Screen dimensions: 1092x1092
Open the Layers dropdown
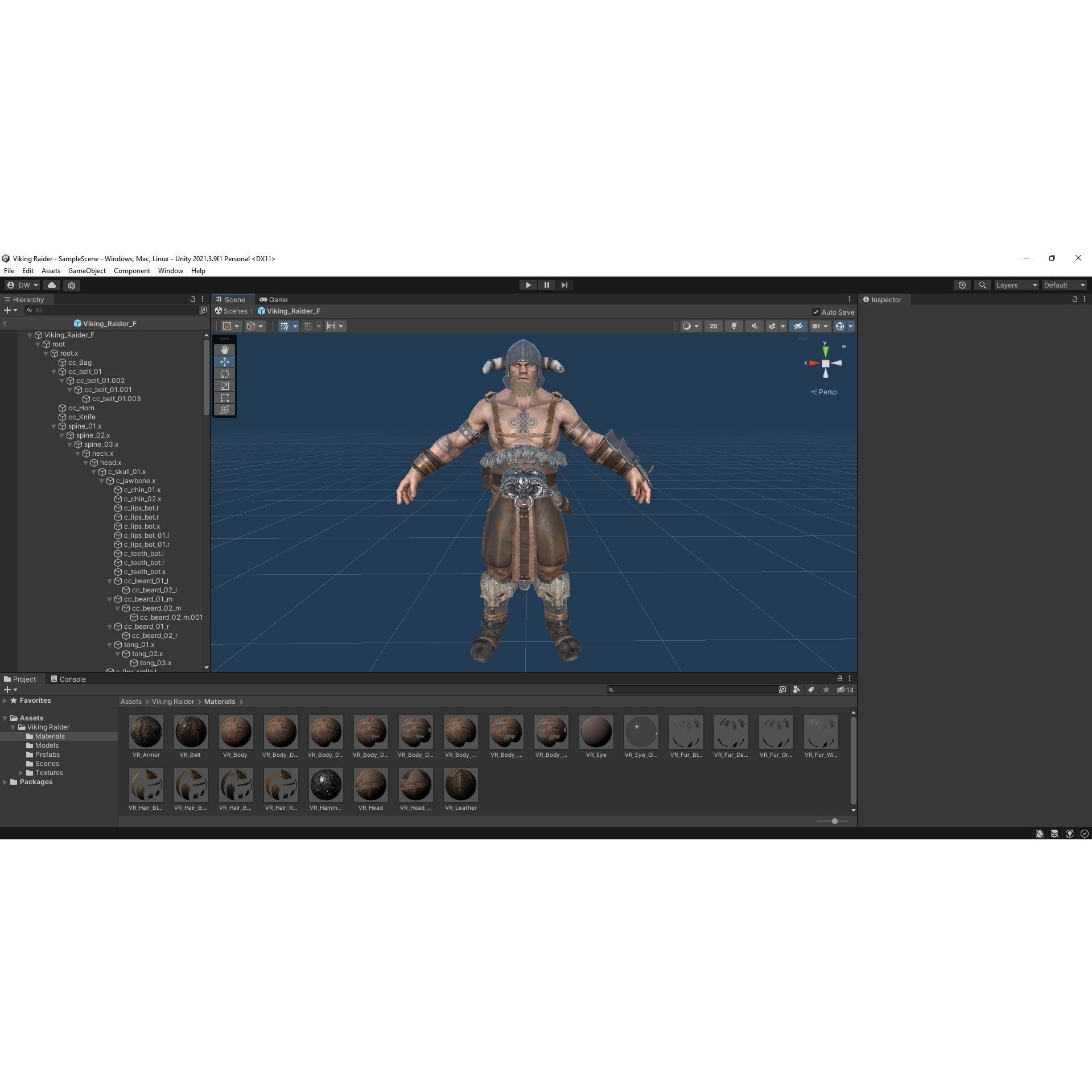click(x=1016, y=285)
